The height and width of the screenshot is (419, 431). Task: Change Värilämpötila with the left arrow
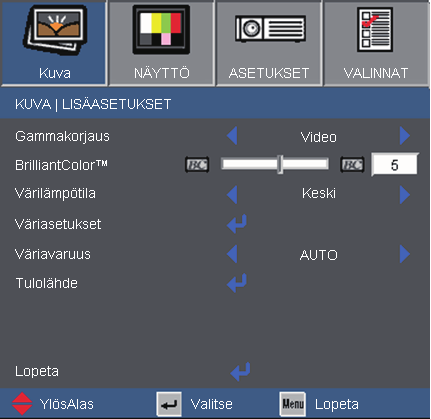click(232, 195)
